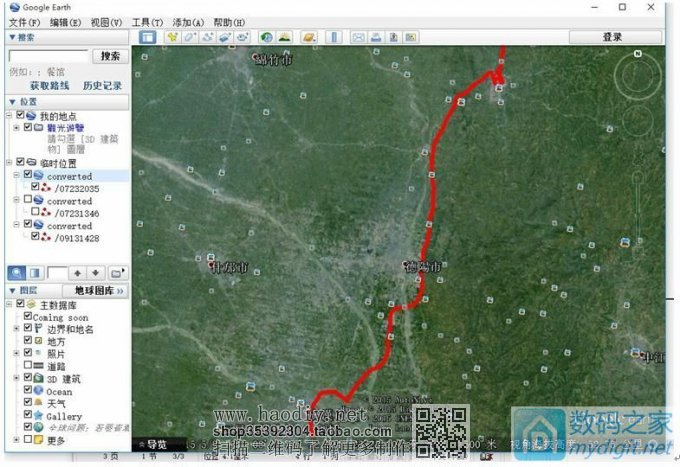Enable the 道路 layer checkbox

pyautogui.click(x=26, y=367)
